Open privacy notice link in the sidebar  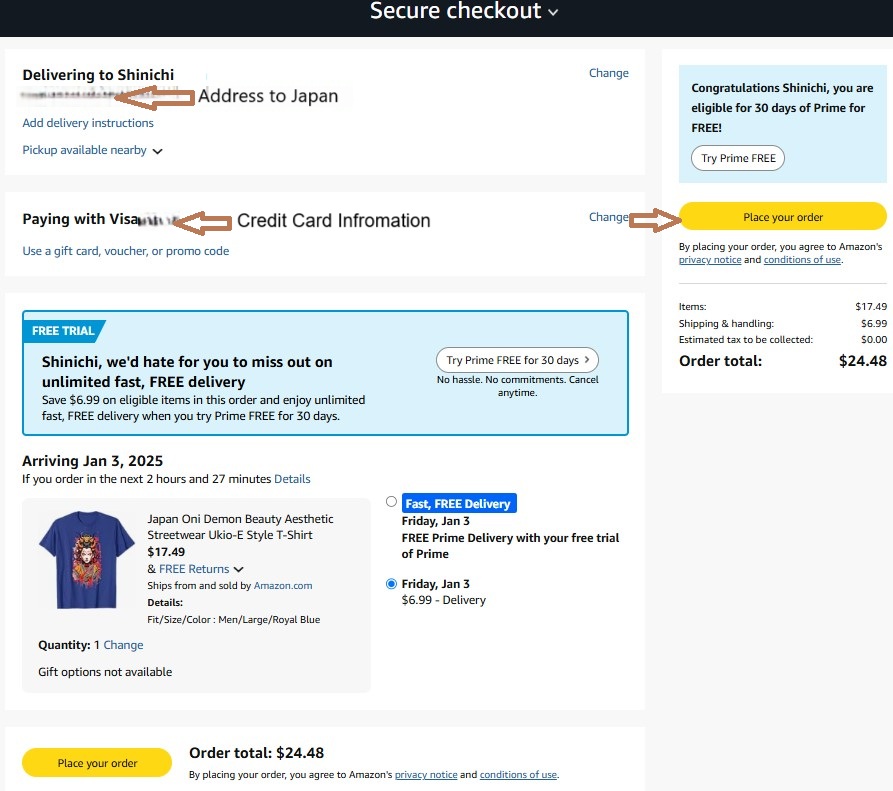710,260
